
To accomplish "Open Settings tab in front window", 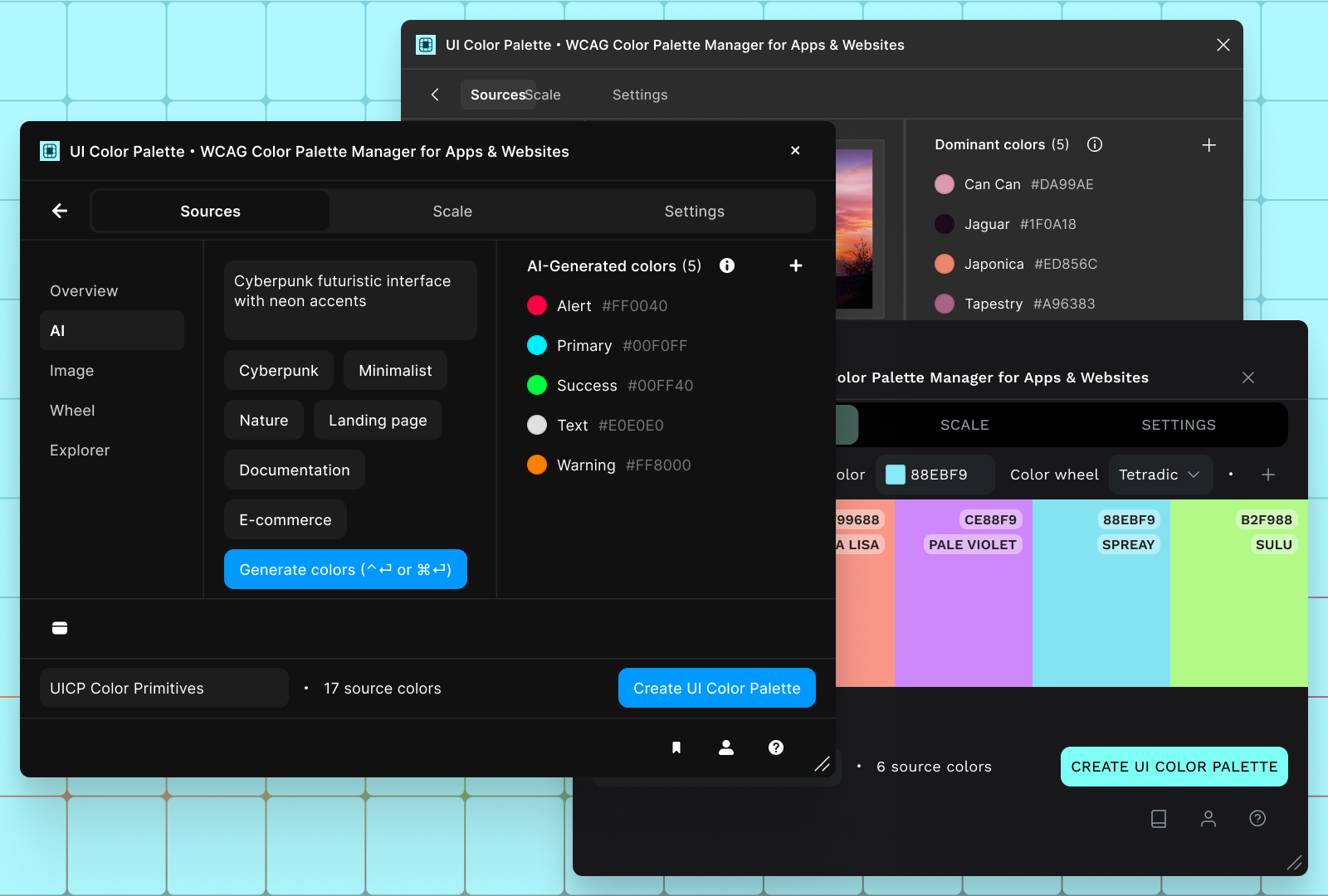I will (x=694, y=212).
